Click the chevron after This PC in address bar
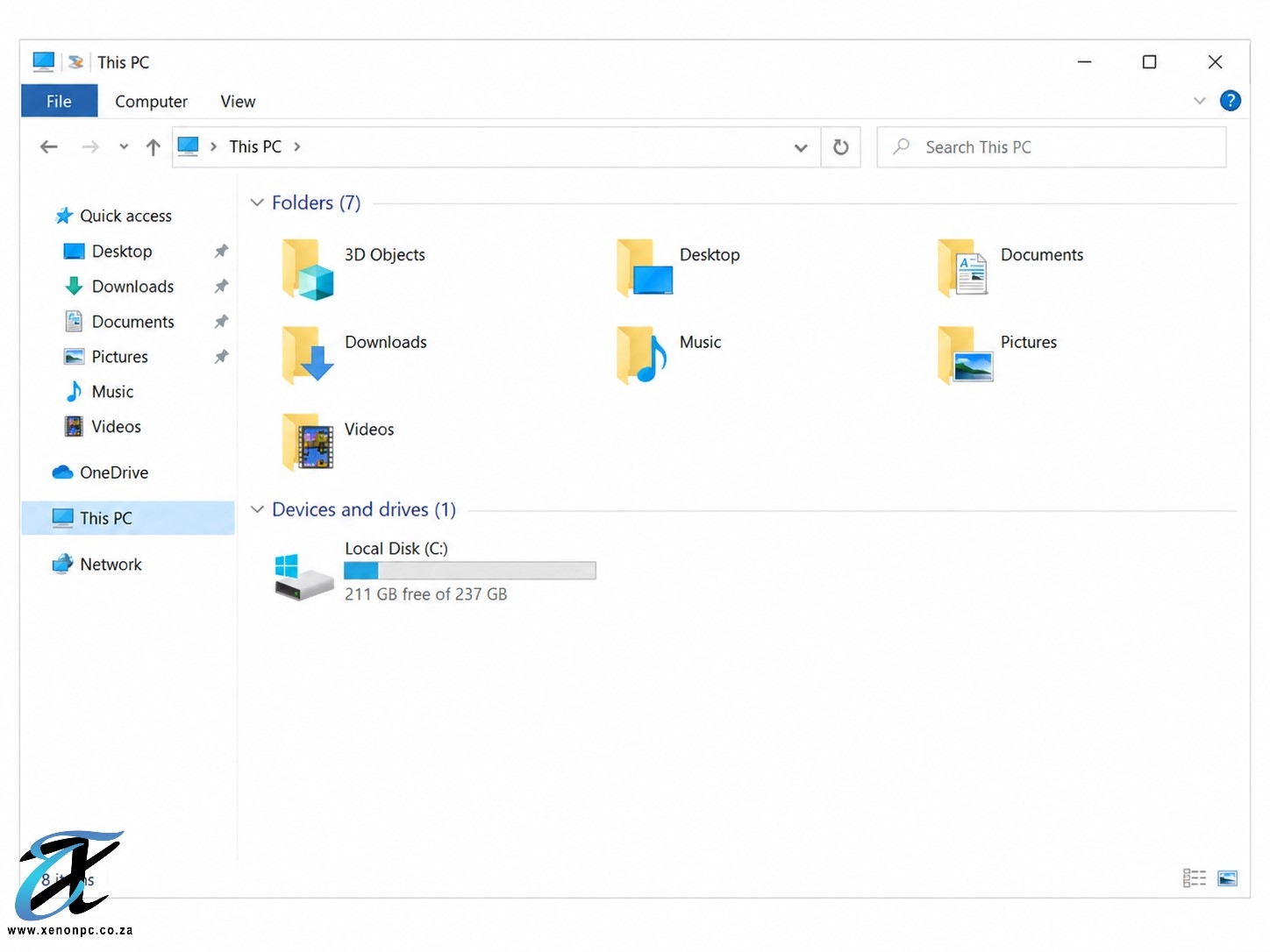The image size is (1270, 952). pyautogui.click(x=297, y=146)
